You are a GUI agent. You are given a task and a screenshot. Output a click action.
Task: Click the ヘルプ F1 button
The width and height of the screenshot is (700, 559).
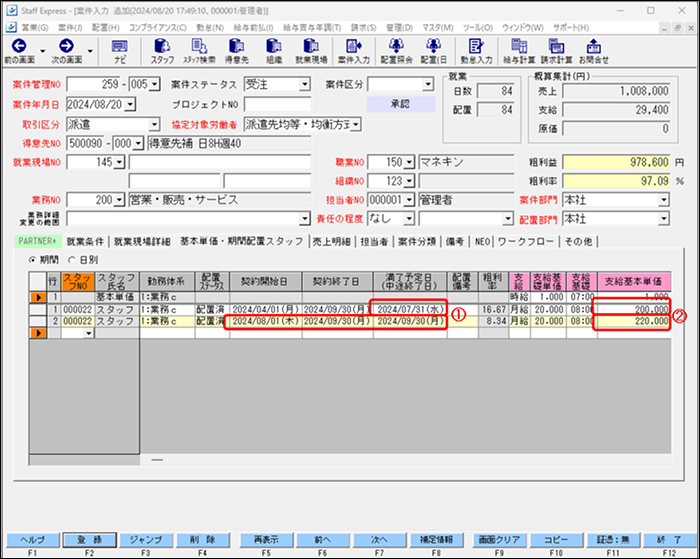(x=33, y=539)
